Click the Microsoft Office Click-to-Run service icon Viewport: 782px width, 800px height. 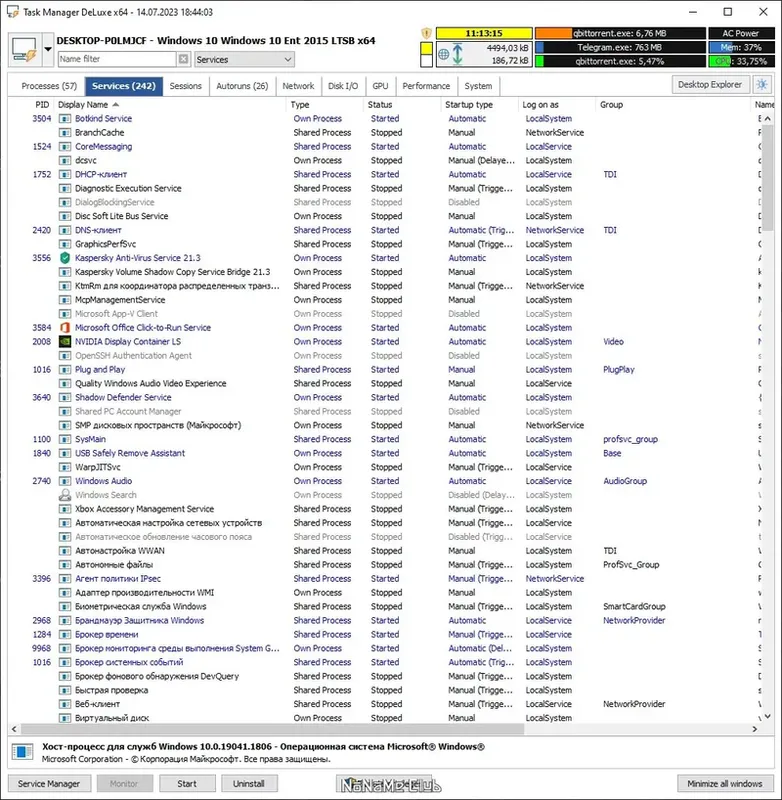coord(65,328)
